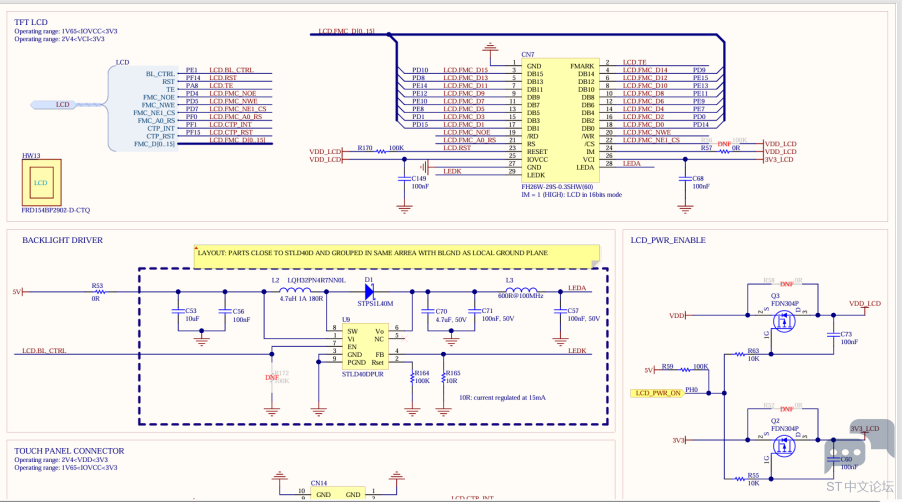
Task: Select the CN7 connector body
Action: coord(559,121)
